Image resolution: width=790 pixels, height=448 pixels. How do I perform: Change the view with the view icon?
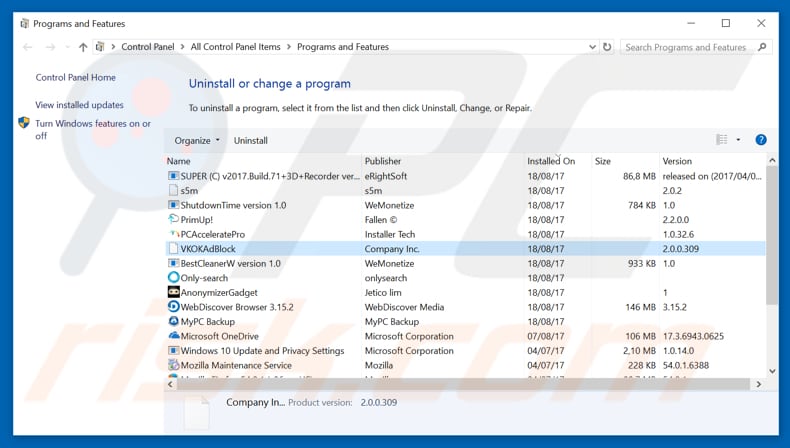[722, 140]
